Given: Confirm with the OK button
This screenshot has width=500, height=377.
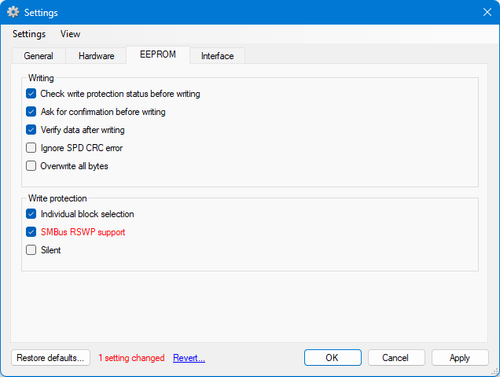Looking at the screenshot, I should pyautogui.click(x=333, y=358).
